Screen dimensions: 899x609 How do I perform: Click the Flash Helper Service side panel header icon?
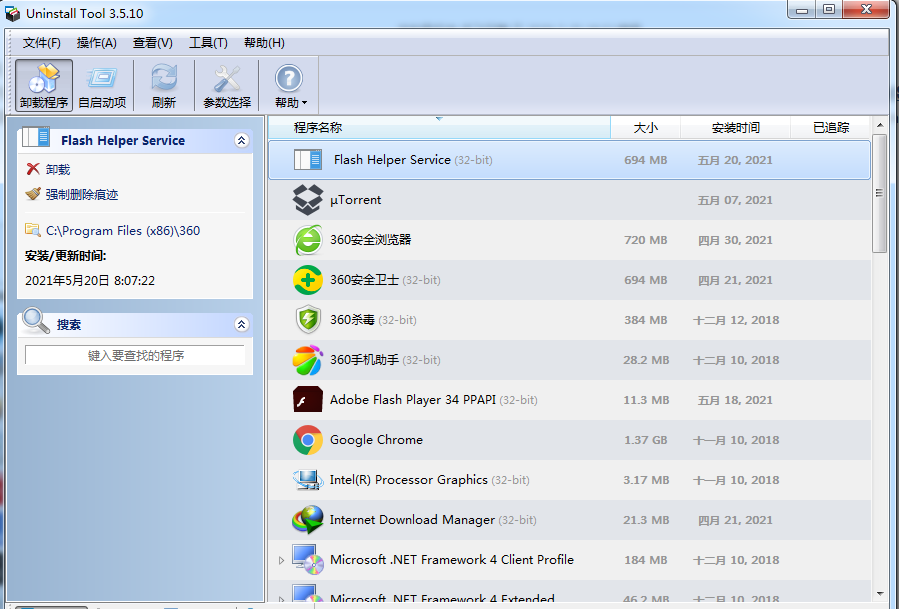click(36, 138)
